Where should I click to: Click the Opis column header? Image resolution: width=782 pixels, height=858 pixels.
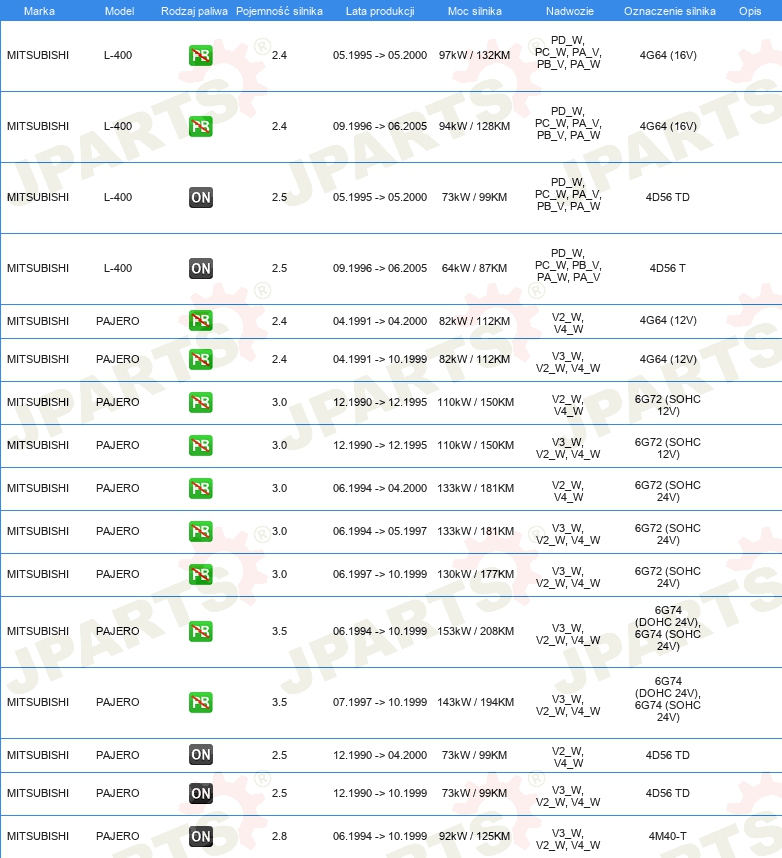750,11
